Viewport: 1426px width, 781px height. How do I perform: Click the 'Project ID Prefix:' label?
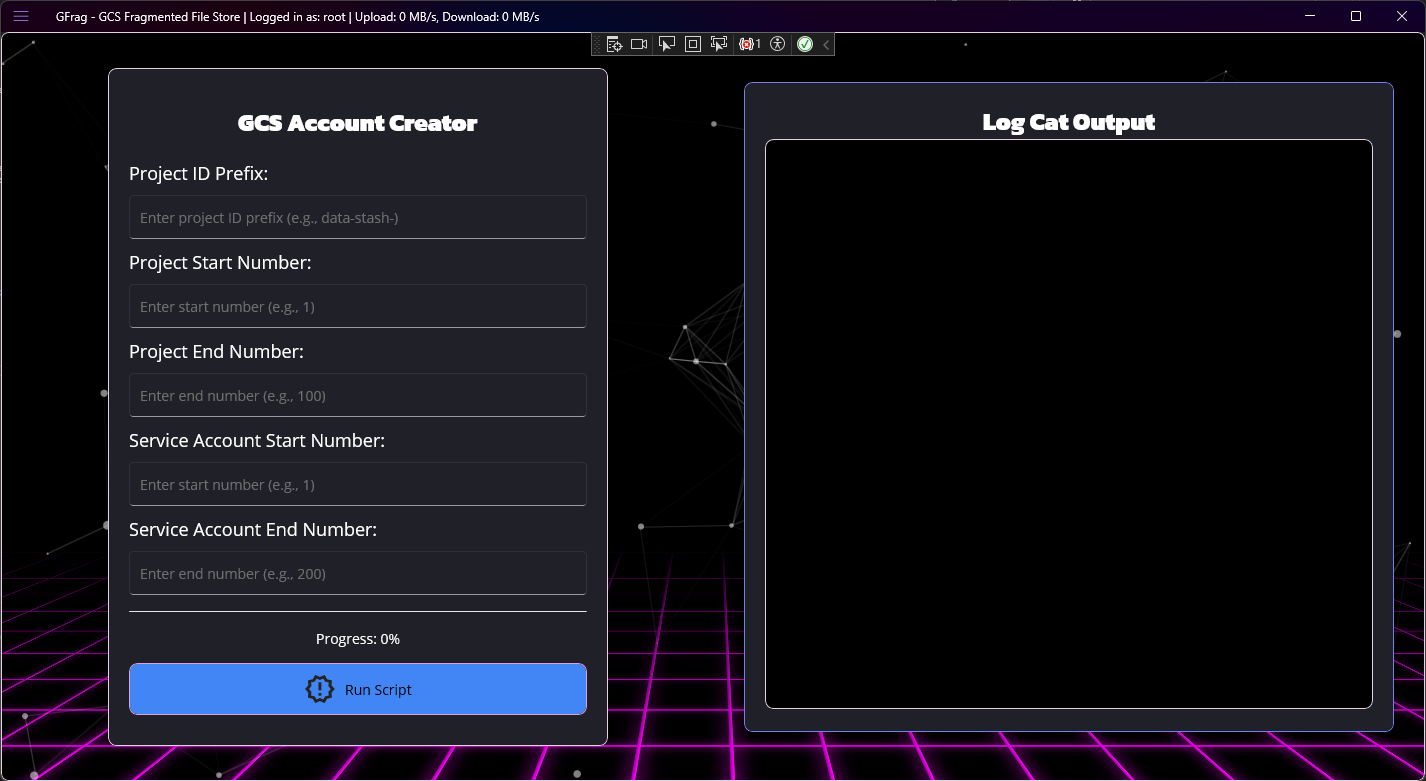[x=199, y=174]
